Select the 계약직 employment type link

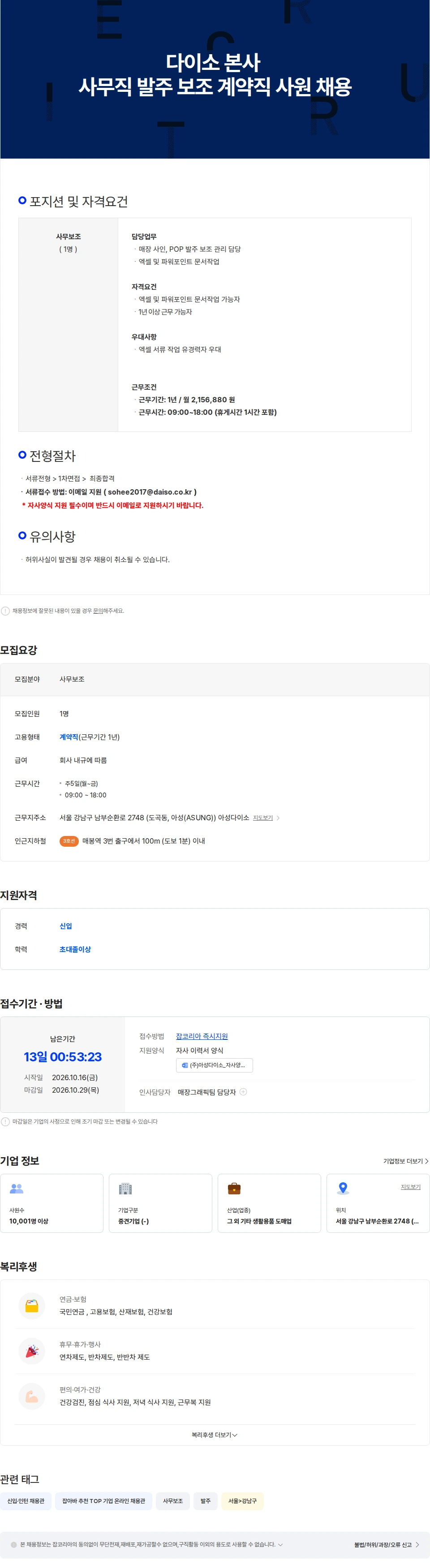point(69,737)
